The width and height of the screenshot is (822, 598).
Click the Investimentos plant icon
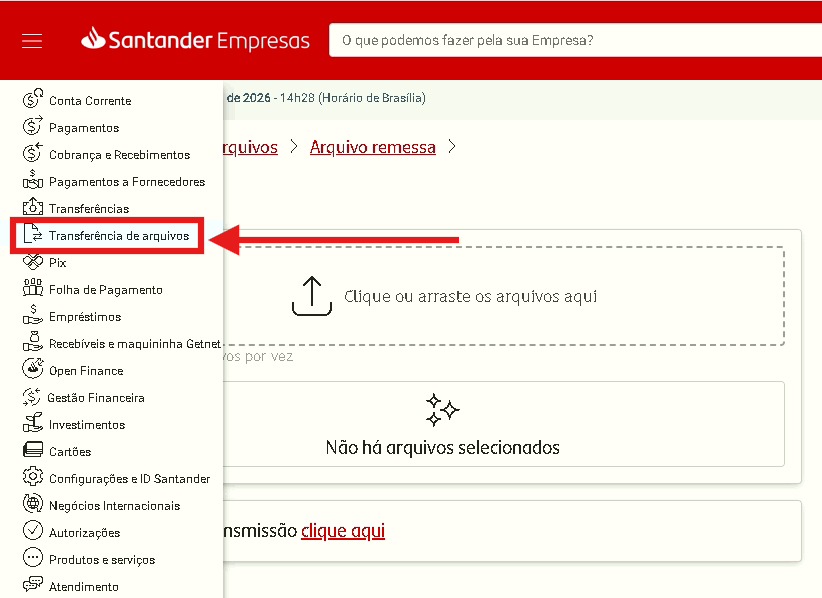tap(33, 423)
